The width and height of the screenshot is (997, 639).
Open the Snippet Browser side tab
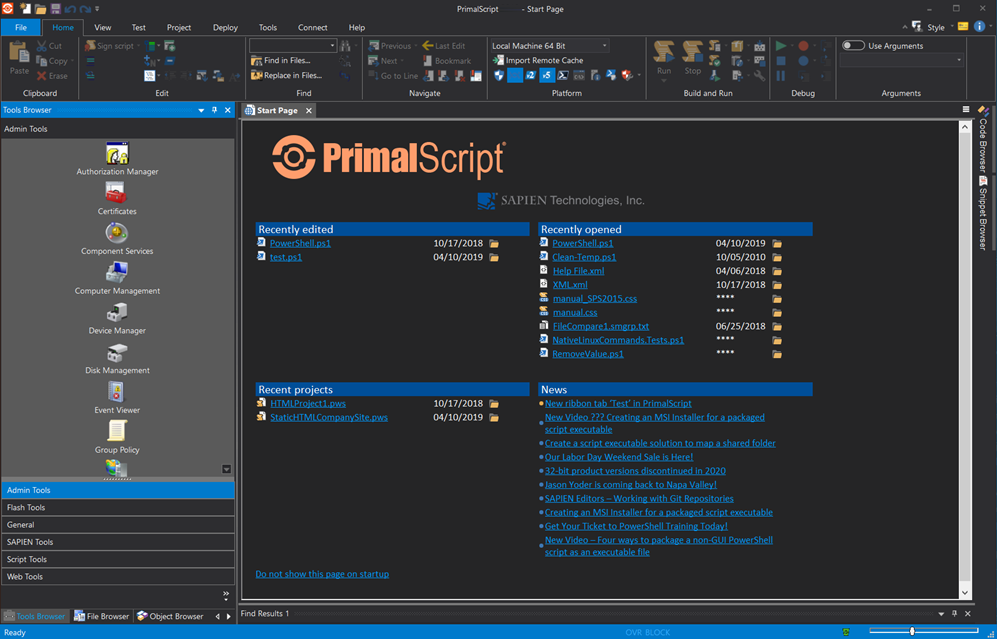click(983, 214)
